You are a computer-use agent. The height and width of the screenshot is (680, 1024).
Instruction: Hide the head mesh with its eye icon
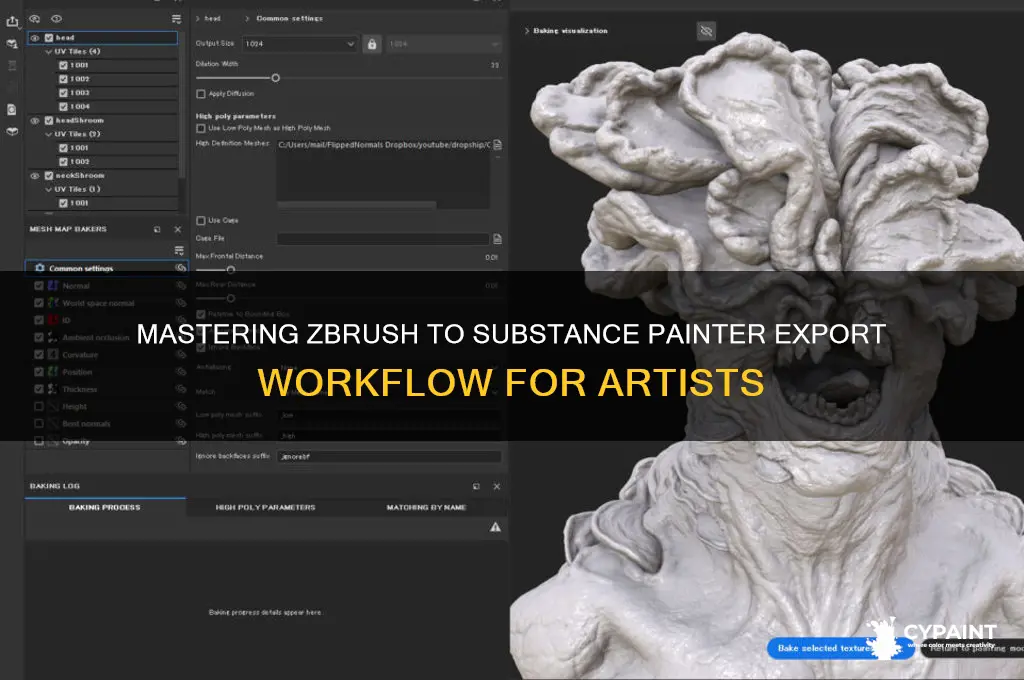[x=35, y=38]
